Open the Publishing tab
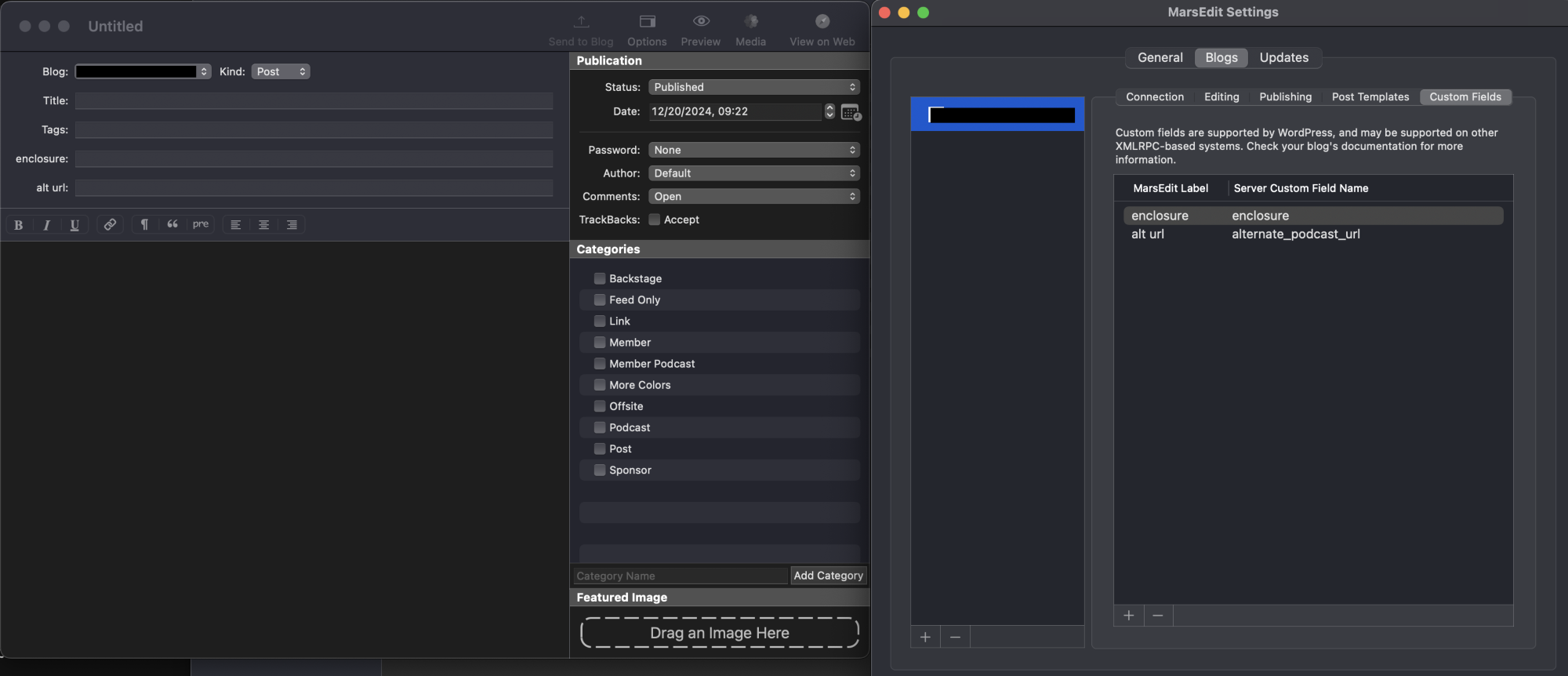1568x676 pixels. [x=1286, y=96]
